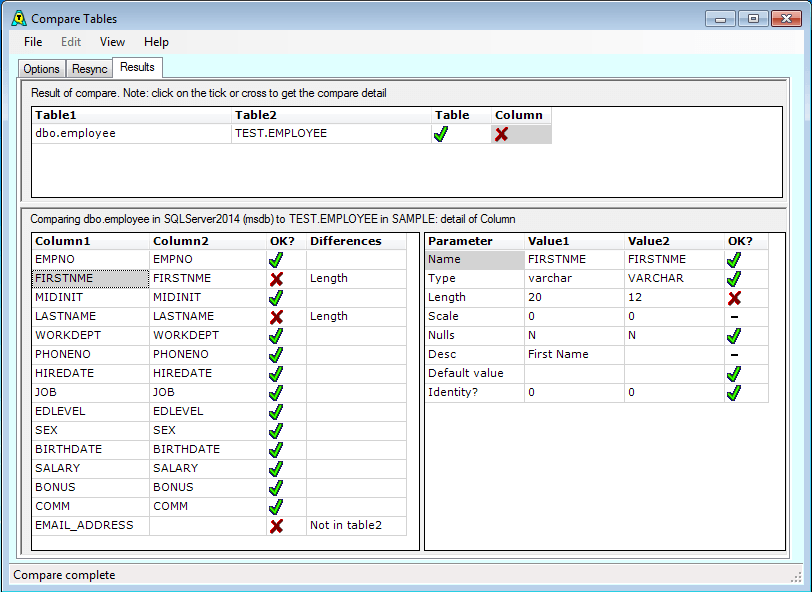The height and width of the screenshot is (592, 812).
Task: Click the green tick for the PHONENO row
Action: pyautogui.click(x=276, y=355)
